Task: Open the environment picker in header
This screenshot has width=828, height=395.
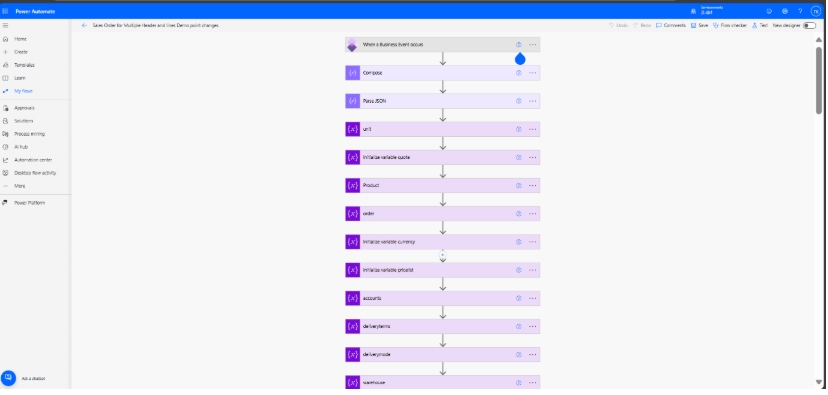Action: click(x=708, y=11)
